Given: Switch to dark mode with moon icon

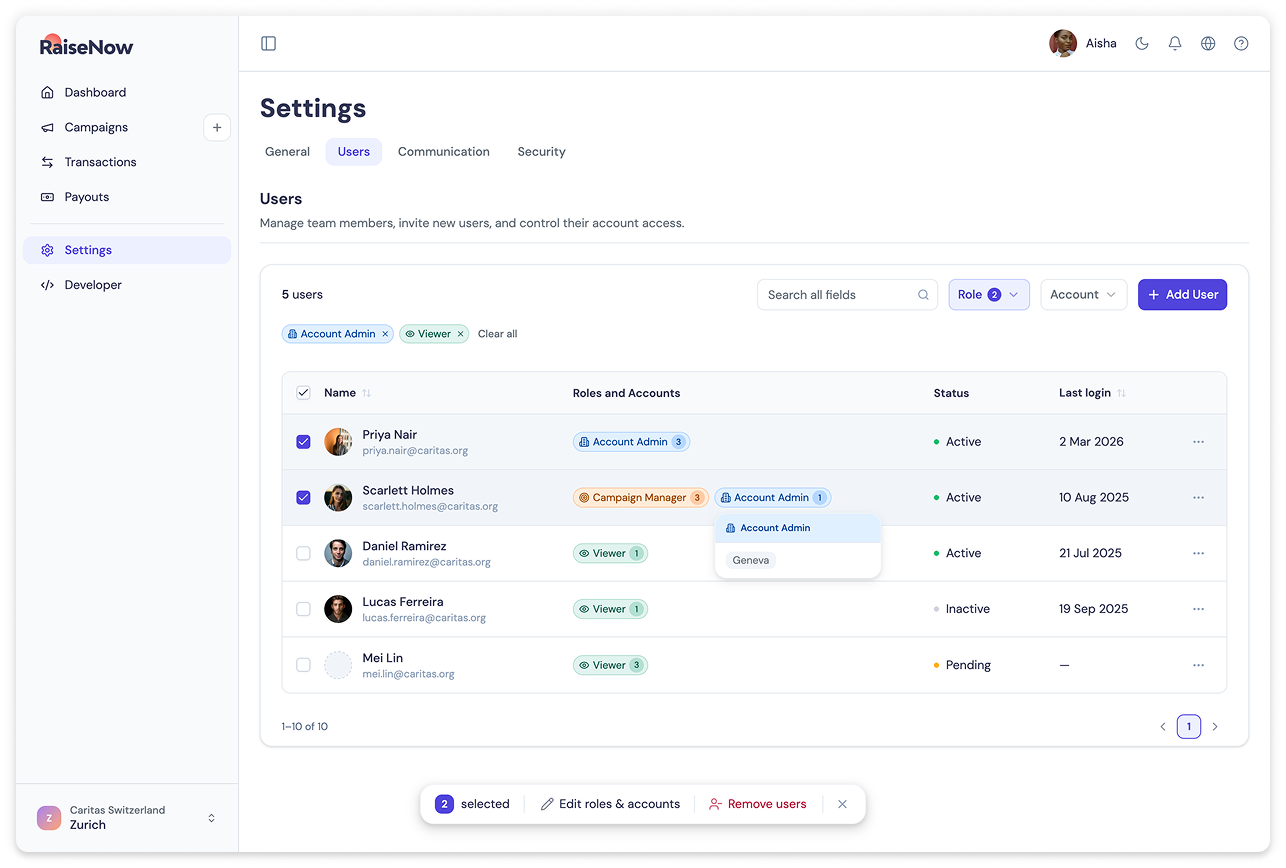Looking at the screenshot, I should (1141, 43).
